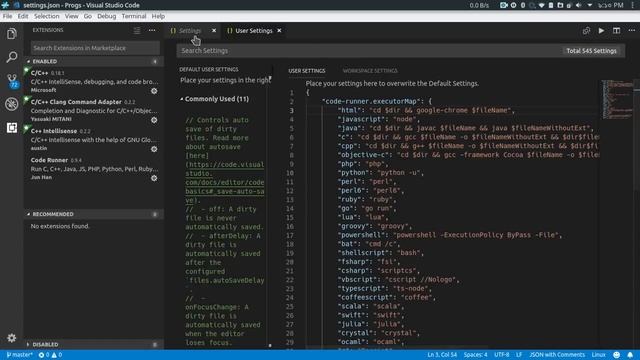Open gear menu for C++ Intellisense extension
Image resolution: width=640 pixels, height=360 pixels.
(x=154, y=149)
